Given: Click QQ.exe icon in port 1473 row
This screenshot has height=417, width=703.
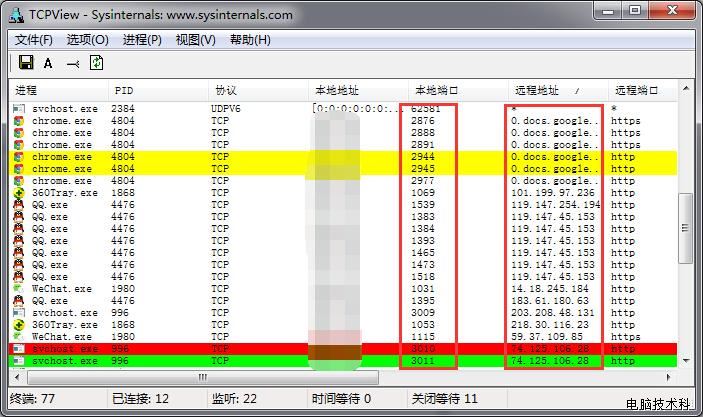Looking at the screenshot, I should pos(18,265).
